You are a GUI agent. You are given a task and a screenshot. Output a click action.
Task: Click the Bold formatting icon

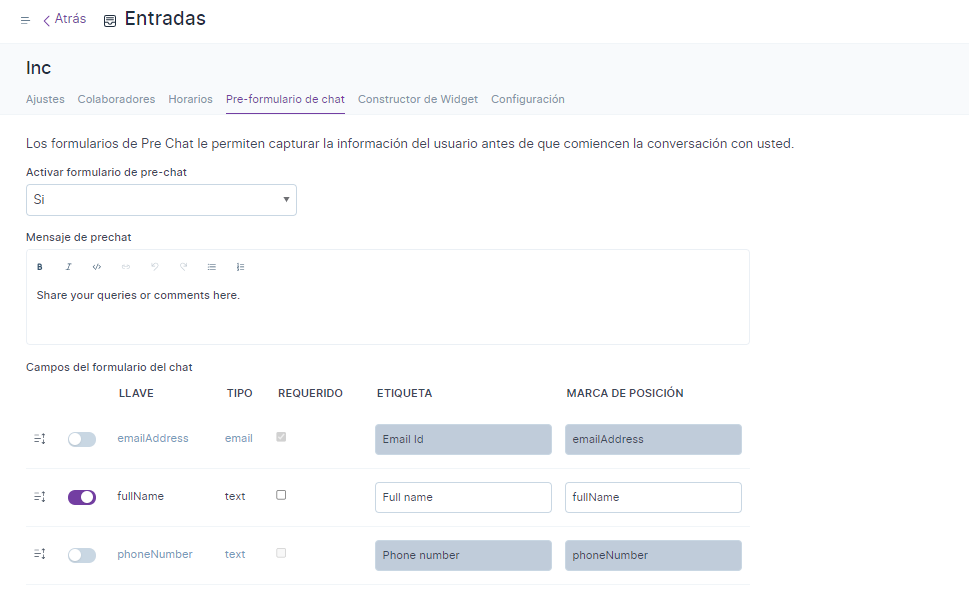pos(40,267)
